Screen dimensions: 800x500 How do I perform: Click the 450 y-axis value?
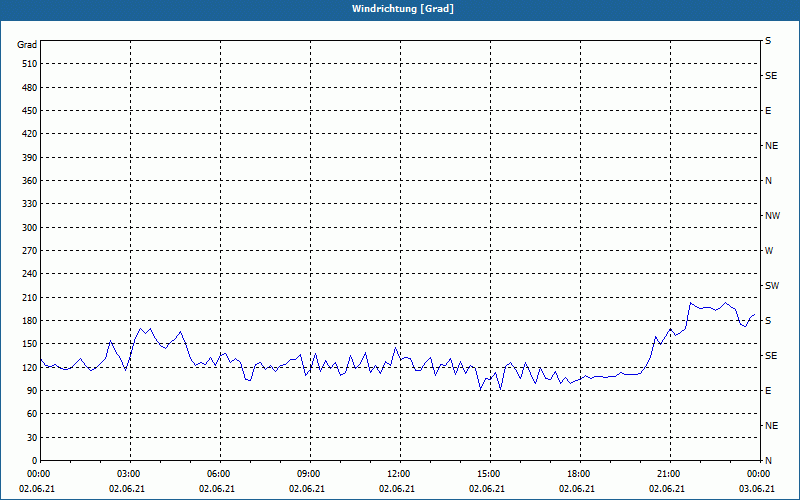coord(30,111)
